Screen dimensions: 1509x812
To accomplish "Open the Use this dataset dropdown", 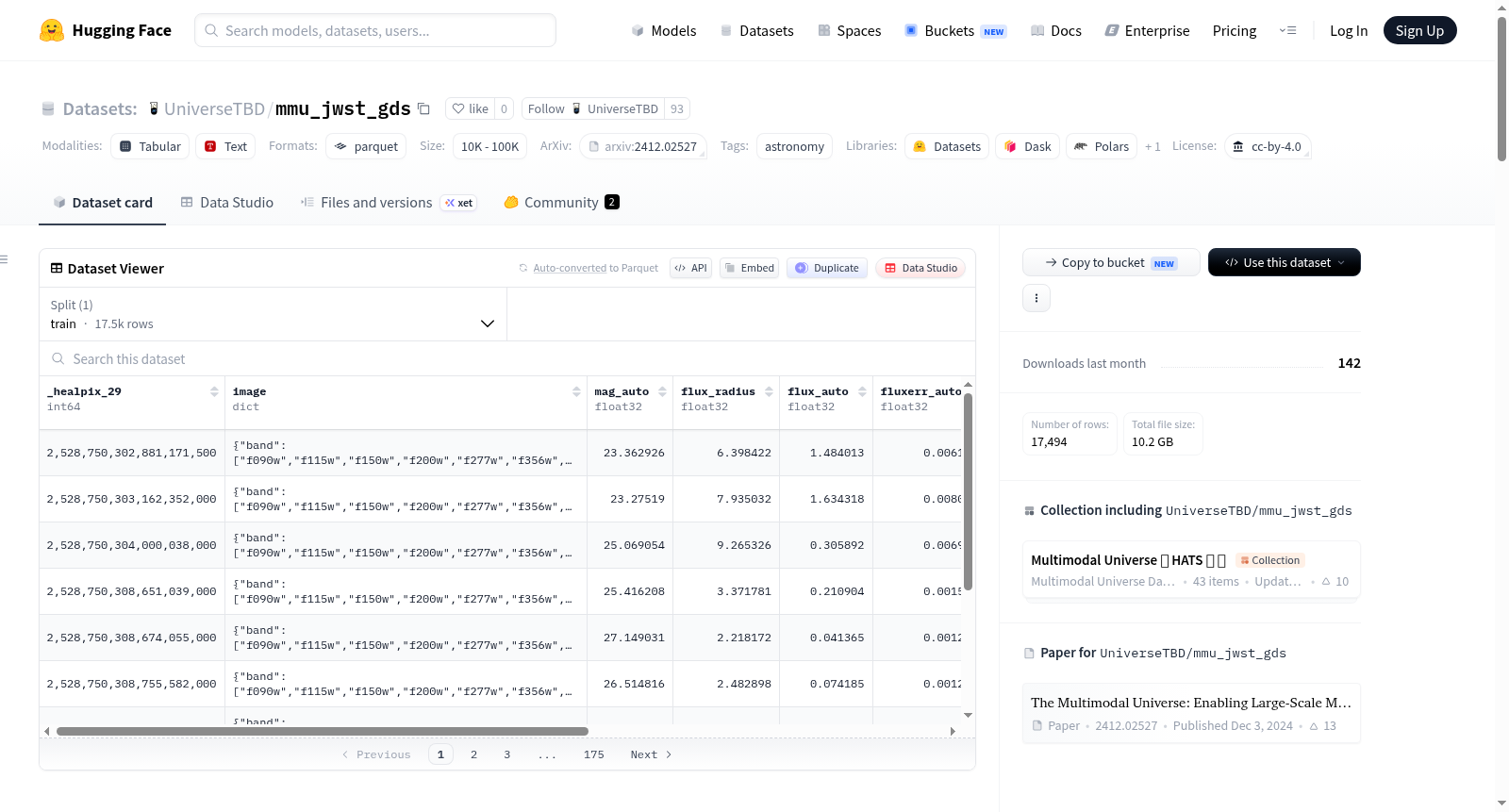I will click(x=1284, y=262).
